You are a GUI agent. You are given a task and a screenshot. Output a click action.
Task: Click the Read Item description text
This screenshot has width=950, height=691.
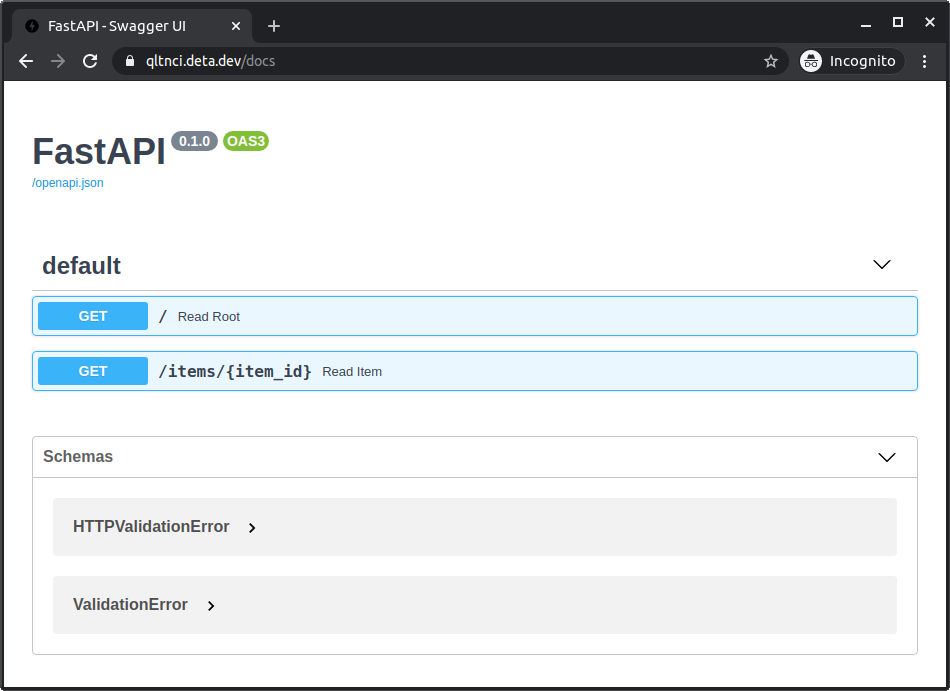(x=352, y=372)
